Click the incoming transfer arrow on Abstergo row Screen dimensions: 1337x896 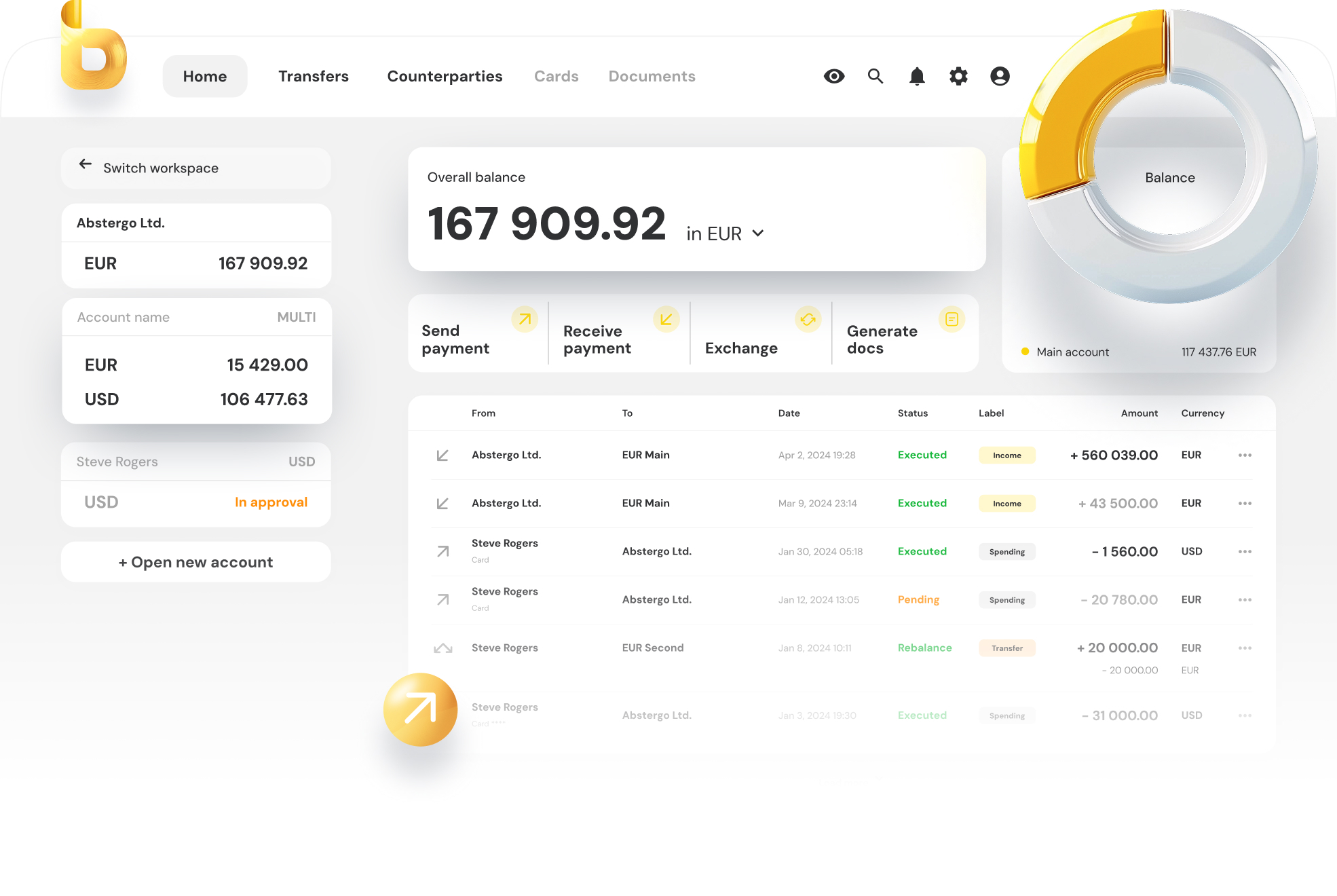tap(442, 455)
